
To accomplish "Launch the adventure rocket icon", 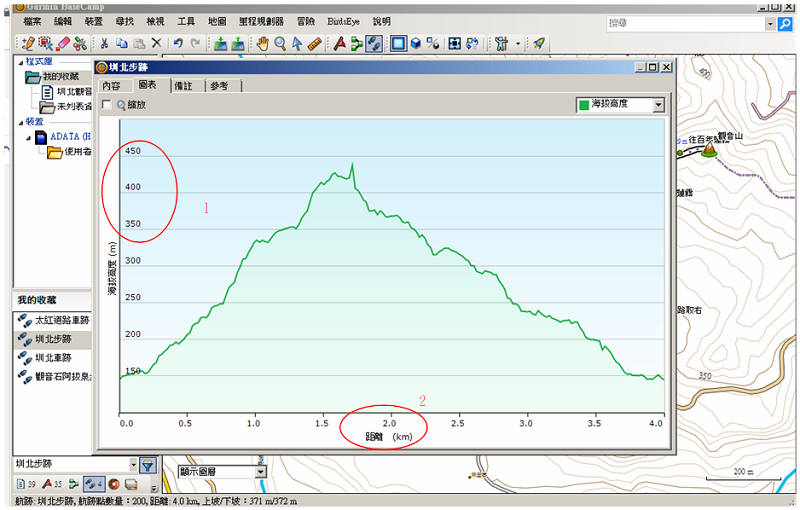I will coord(539,44).
